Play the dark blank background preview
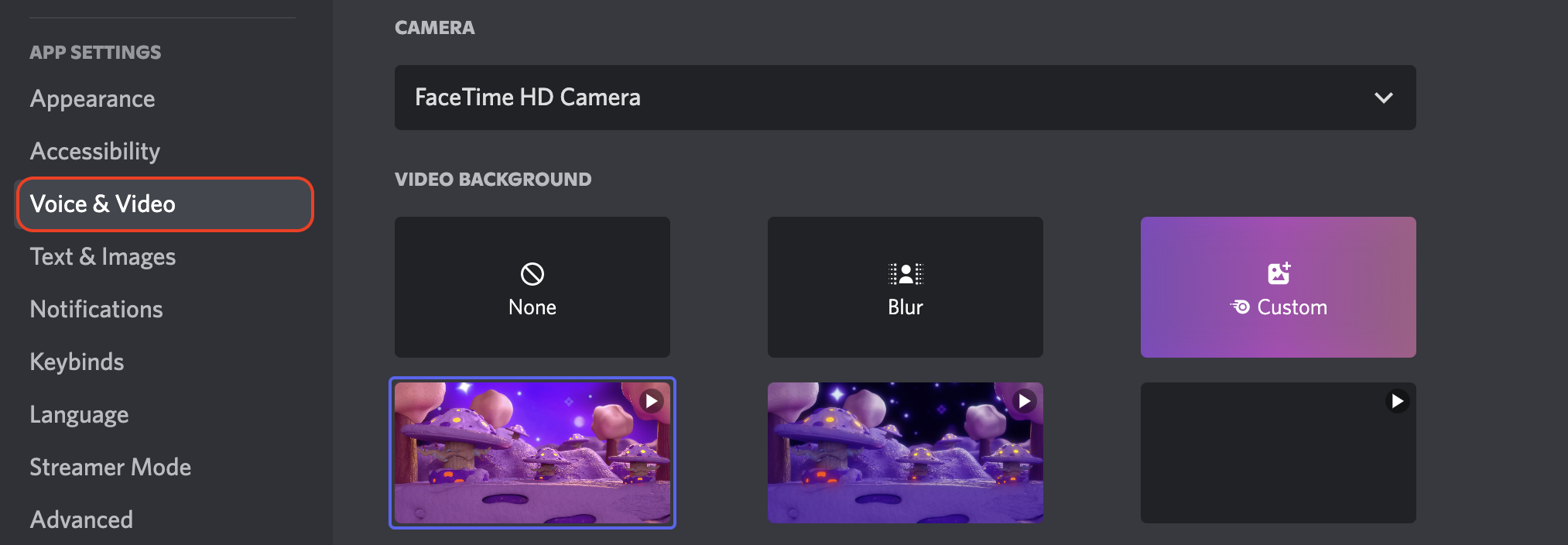Viewport: 1568px width, 545px height. coord(1398,401)
